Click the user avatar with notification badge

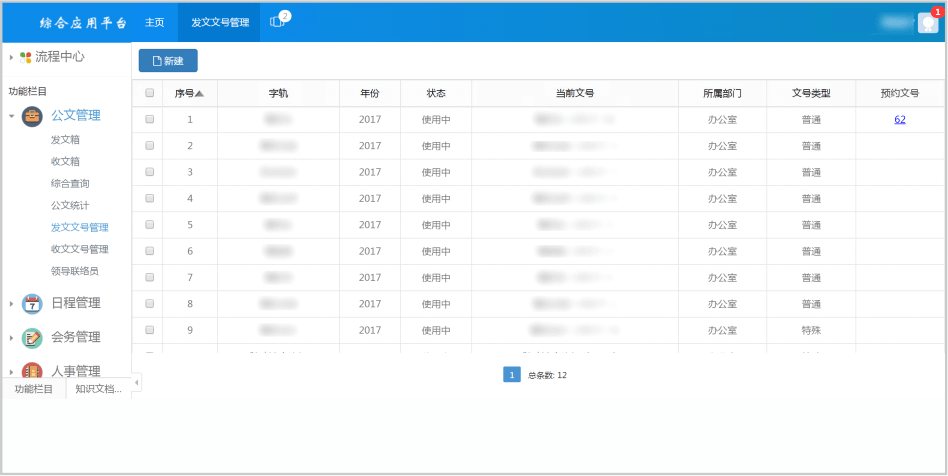pos(928,22)
